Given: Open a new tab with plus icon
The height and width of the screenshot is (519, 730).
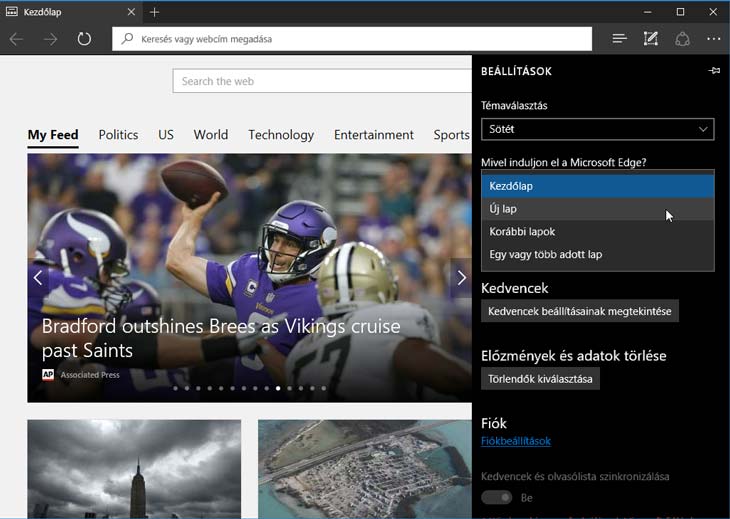Looking at the screenshot, I should pyautogui.click(x=154, y=12).
